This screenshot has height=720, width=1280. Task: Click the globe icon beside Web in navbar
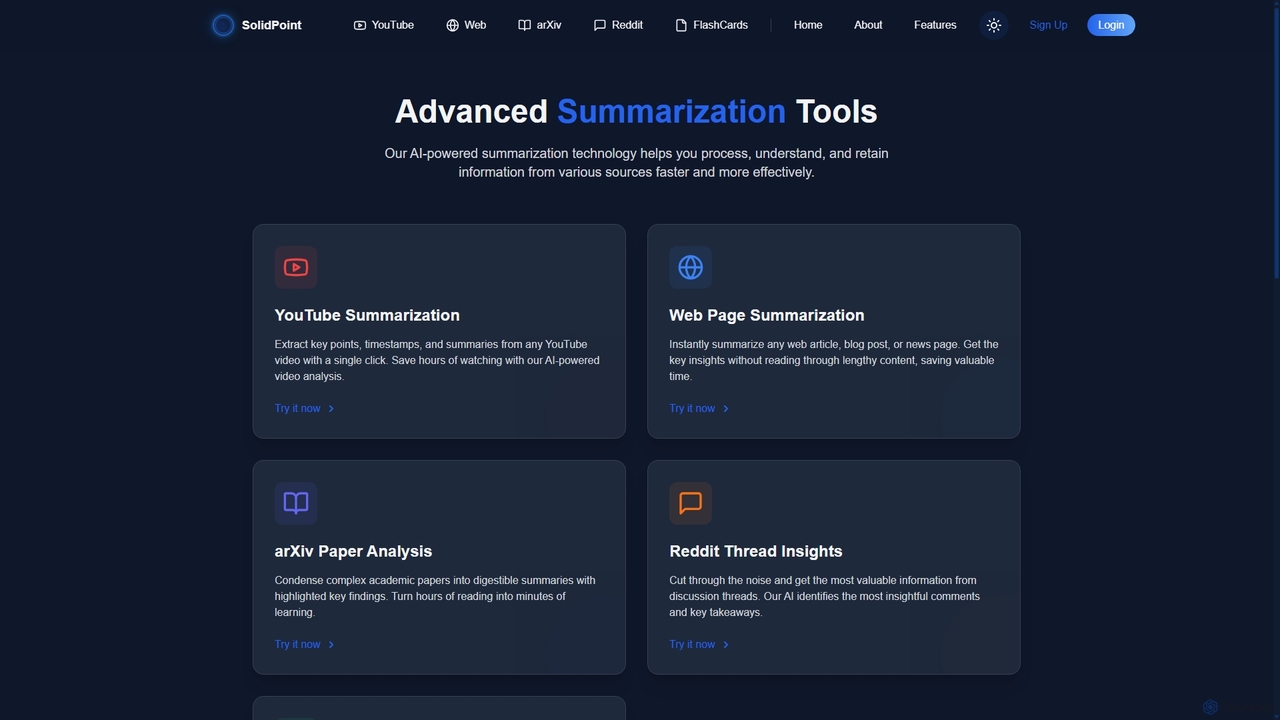pyautogui.click(x=452, y=25)
